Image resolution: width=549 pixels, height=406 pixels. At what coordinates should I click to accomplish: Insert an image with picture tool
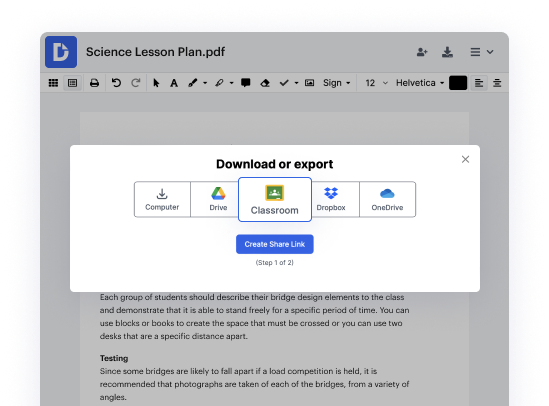coord(309,83)
